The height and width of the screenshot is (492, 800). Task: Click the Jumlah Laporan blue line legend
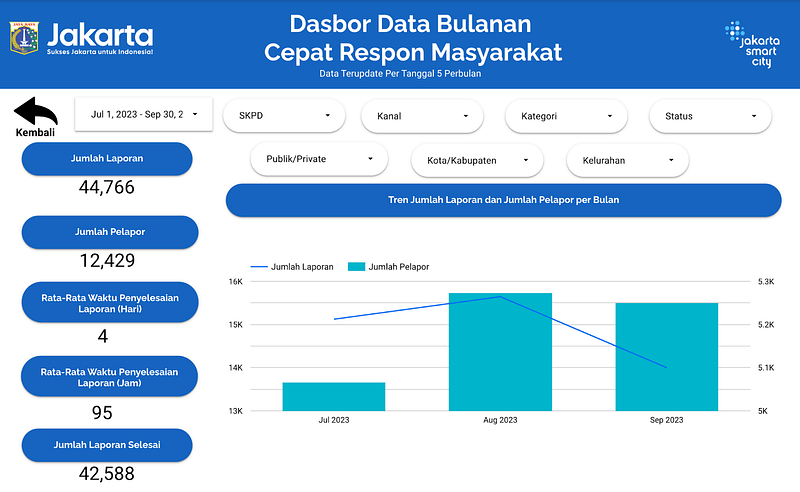[x=292, y=267]
